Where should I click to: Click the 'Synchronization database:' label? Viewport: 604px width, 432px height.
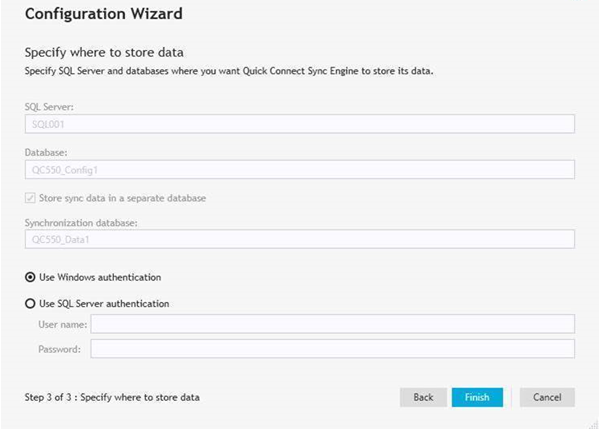[81, 223]
